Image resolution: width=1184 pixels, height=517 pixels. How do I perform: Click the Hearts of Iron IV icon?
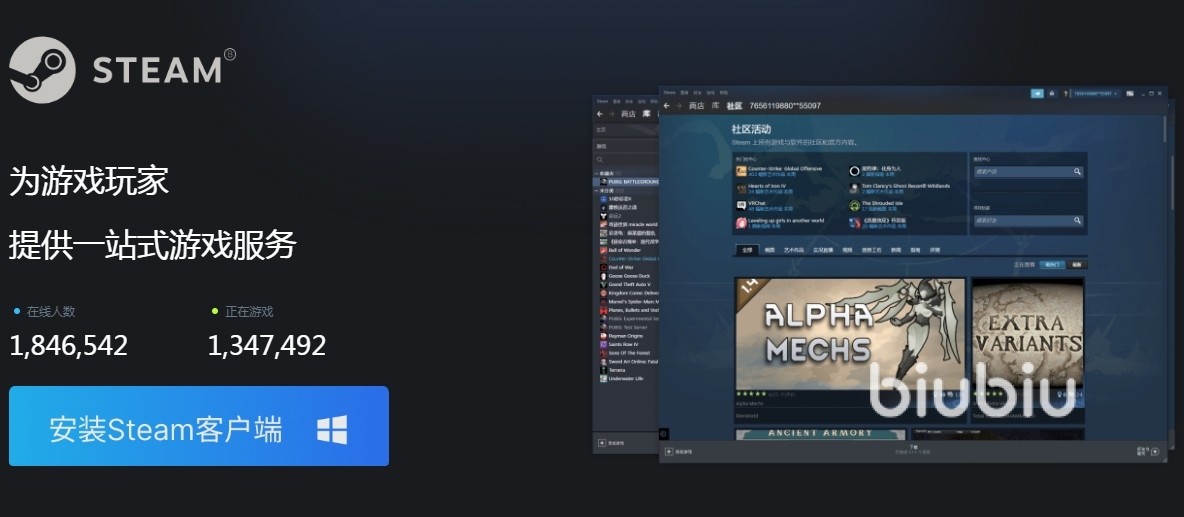(741, 188)
